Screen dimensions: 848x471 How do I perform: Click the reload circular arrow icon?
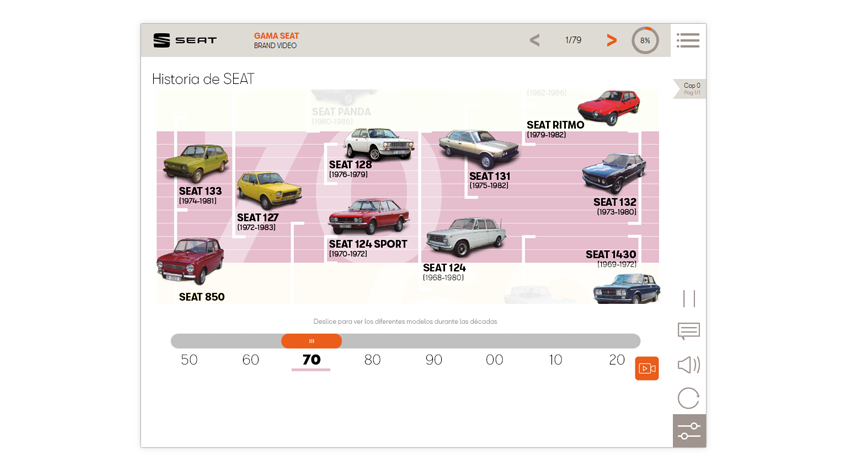coord(688,398)
